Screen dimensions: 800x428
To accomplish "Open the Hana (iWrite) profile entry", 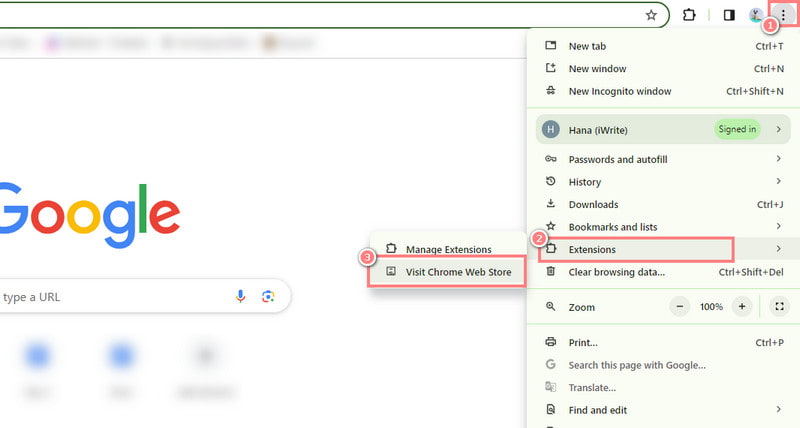I will (x=663, y=130).
